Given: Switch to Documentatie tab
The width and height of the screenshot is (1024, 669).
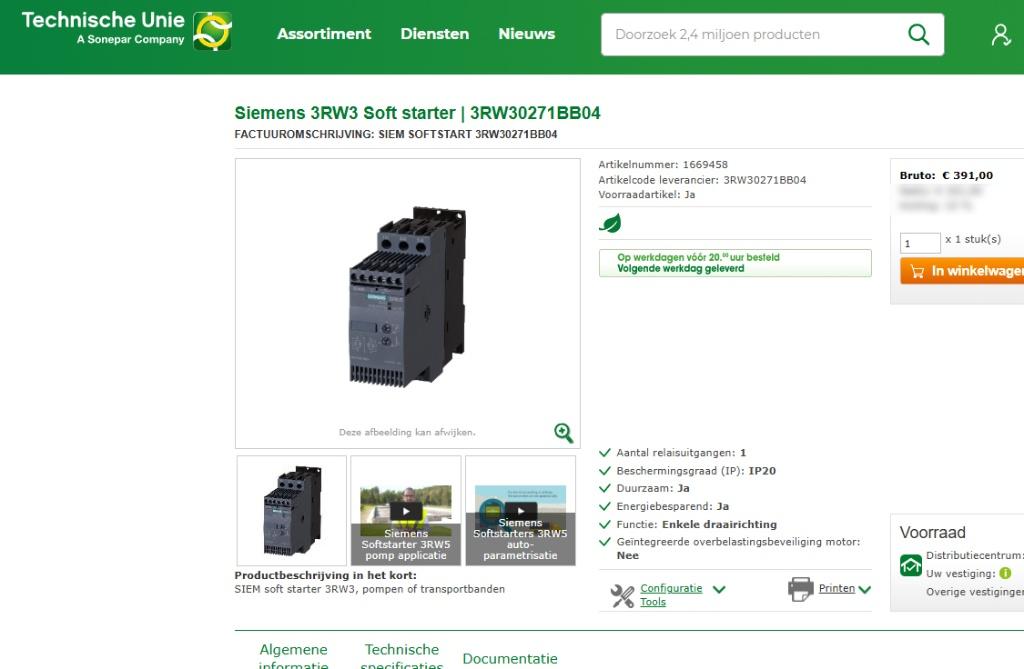Looking at the screenshot, I should pos(510,659).
